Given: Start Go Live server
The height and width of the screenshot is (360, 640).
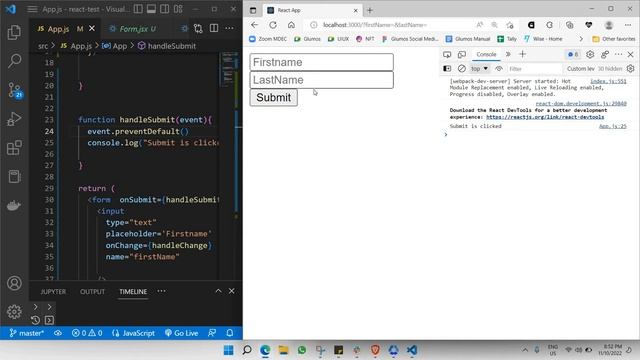Looking at the screenshot, I should coord(182,333).
